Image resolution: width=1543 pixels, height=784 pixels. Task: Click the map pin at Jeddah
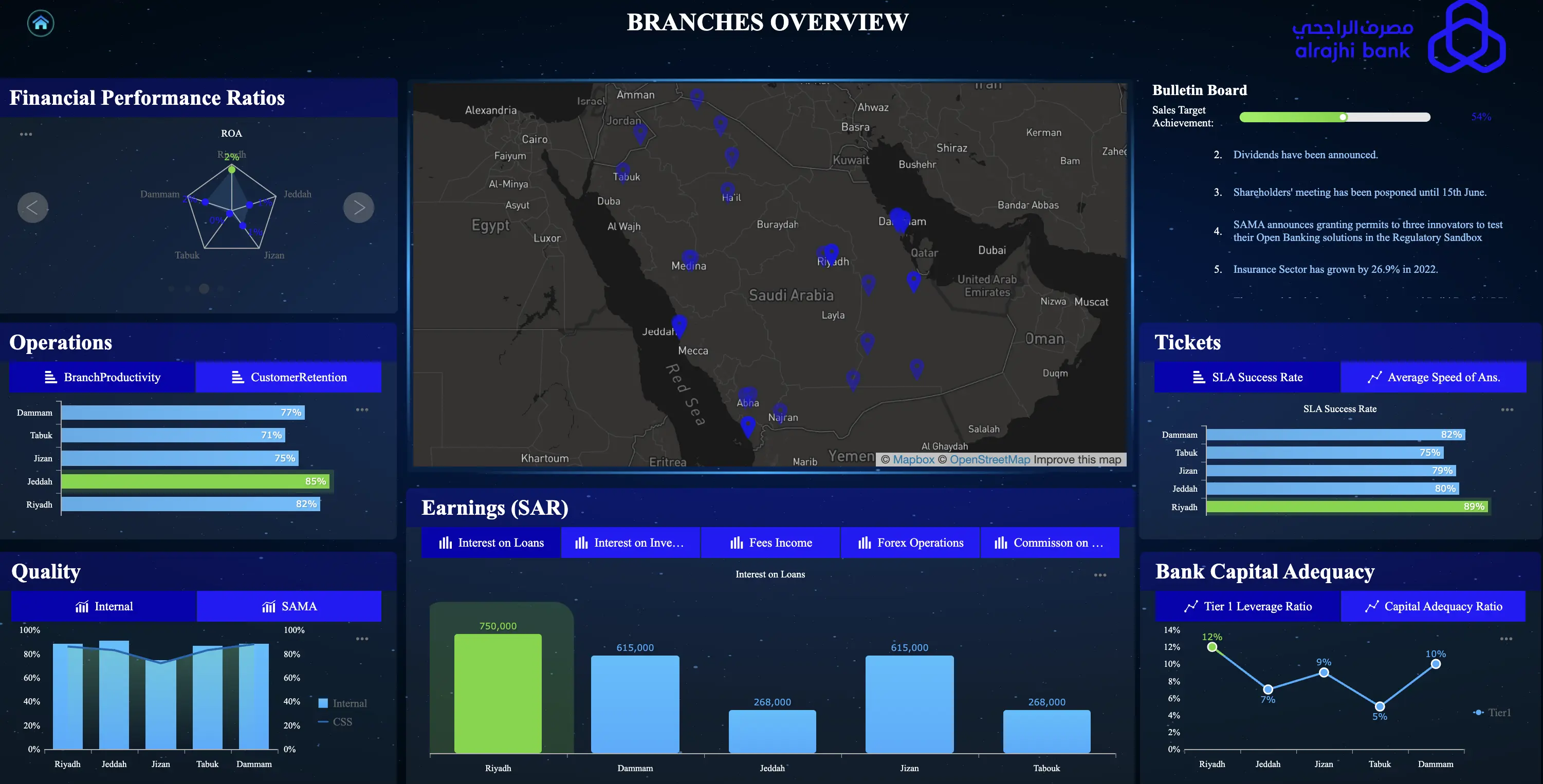[678, 325]
